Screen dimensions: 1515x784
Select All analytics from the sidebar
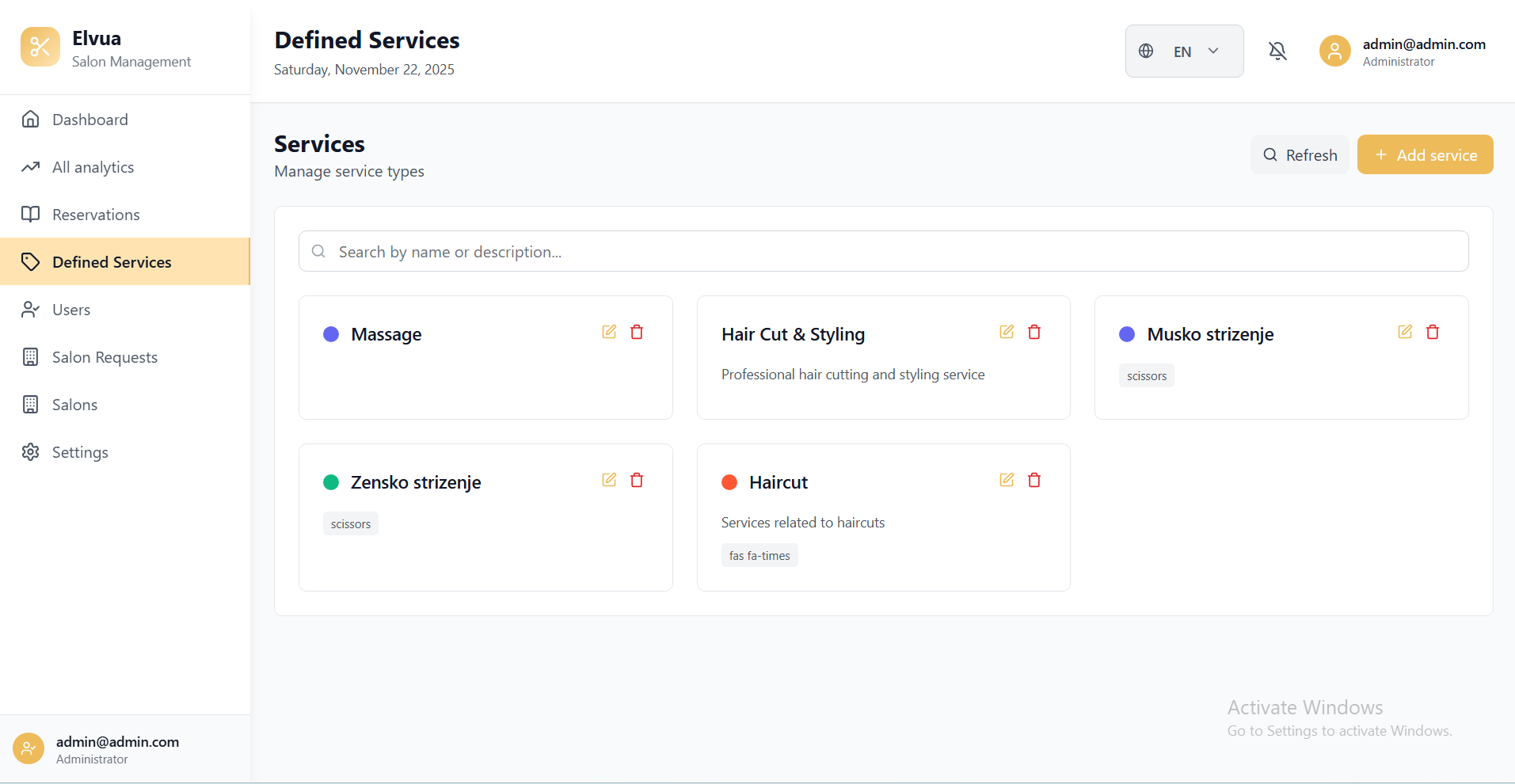pyautogui.click(x=93, y=166)
